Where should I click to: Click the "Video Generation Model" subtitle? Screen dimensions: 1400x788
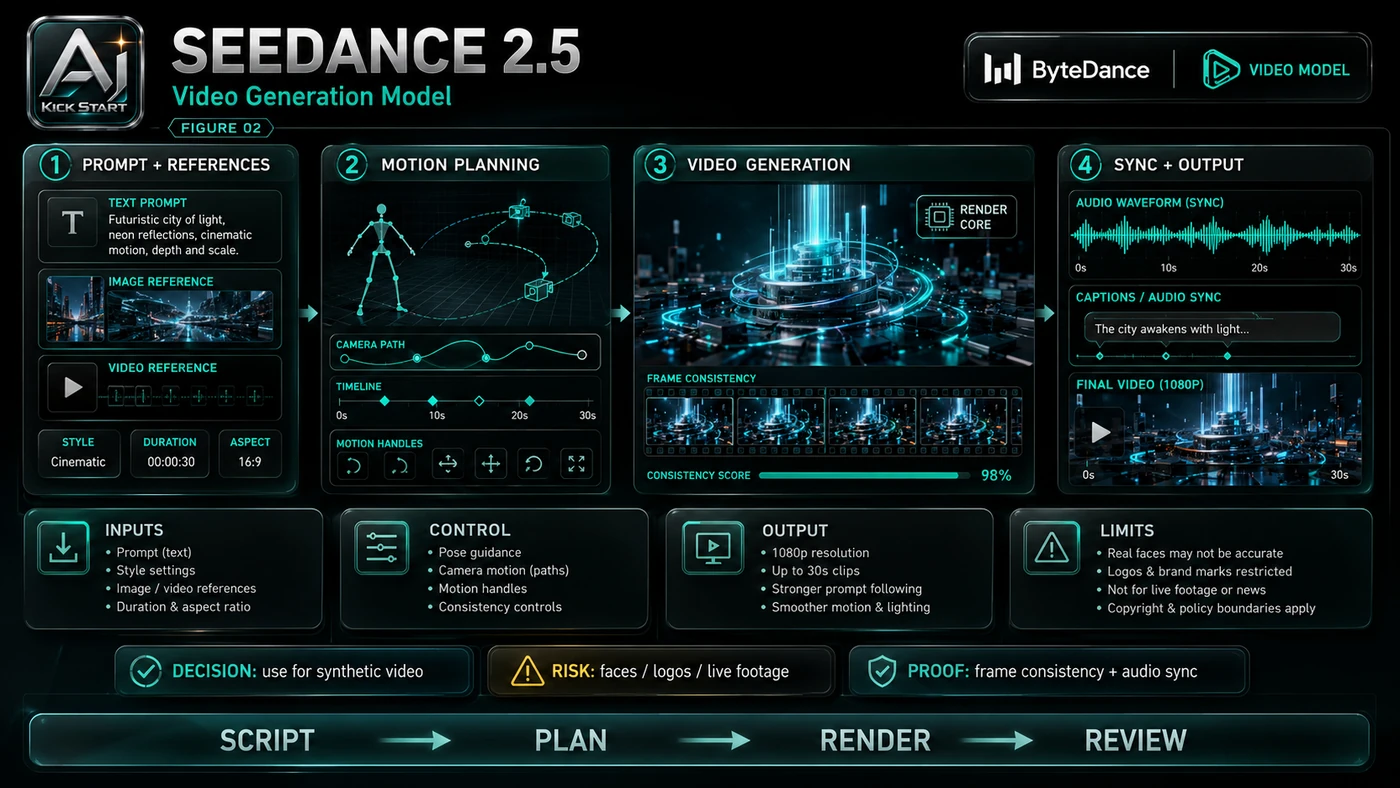(x=312, y=97)
